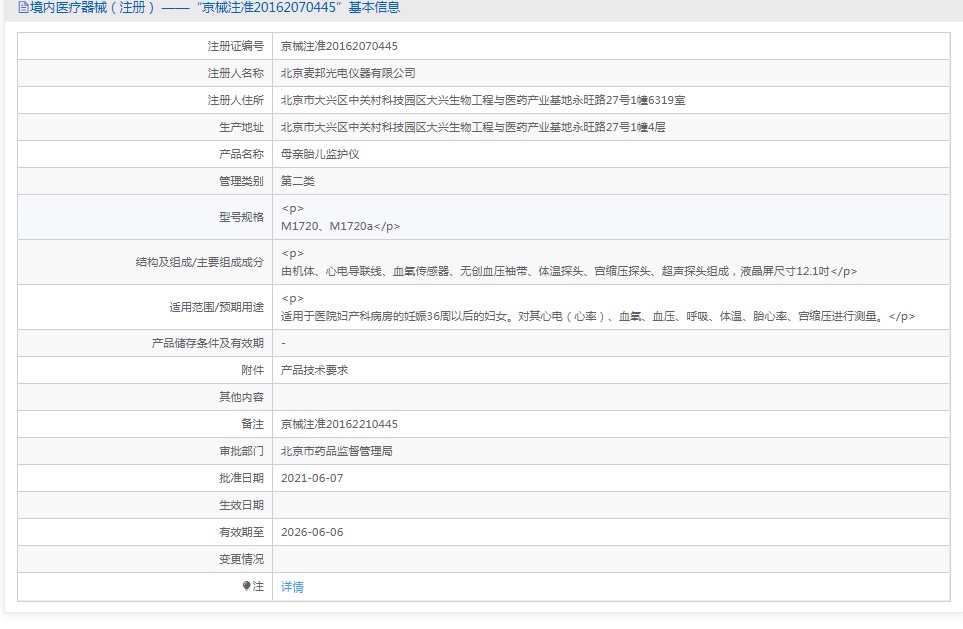Select the approval date 2021-06-07
The width and height of the screenshot is (963, 629).
tap(312, 479)
